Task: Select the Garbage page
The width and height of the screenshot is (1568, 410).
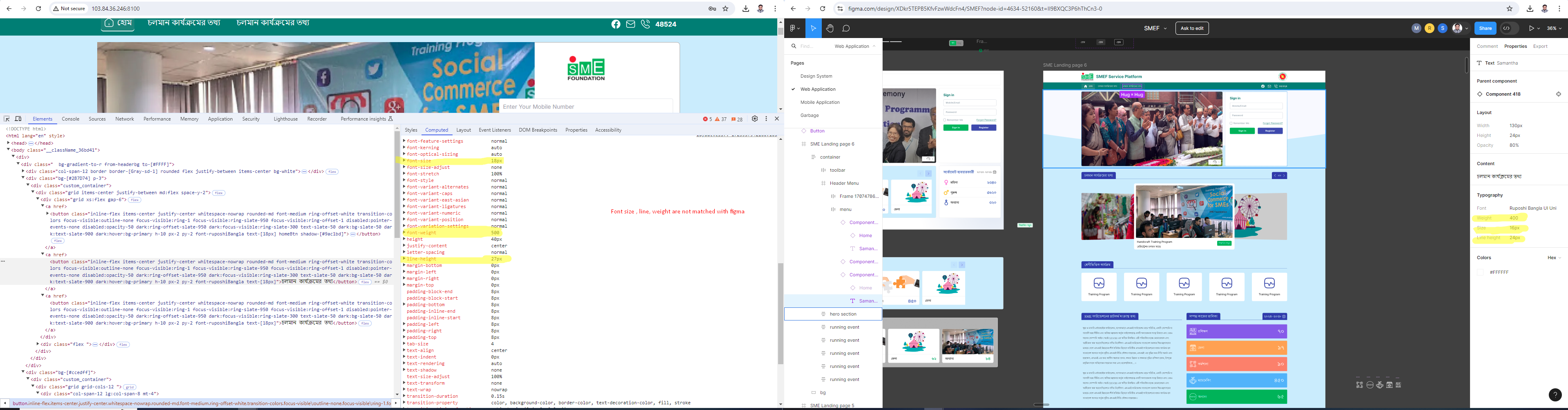Action: [x=809, y=115]
